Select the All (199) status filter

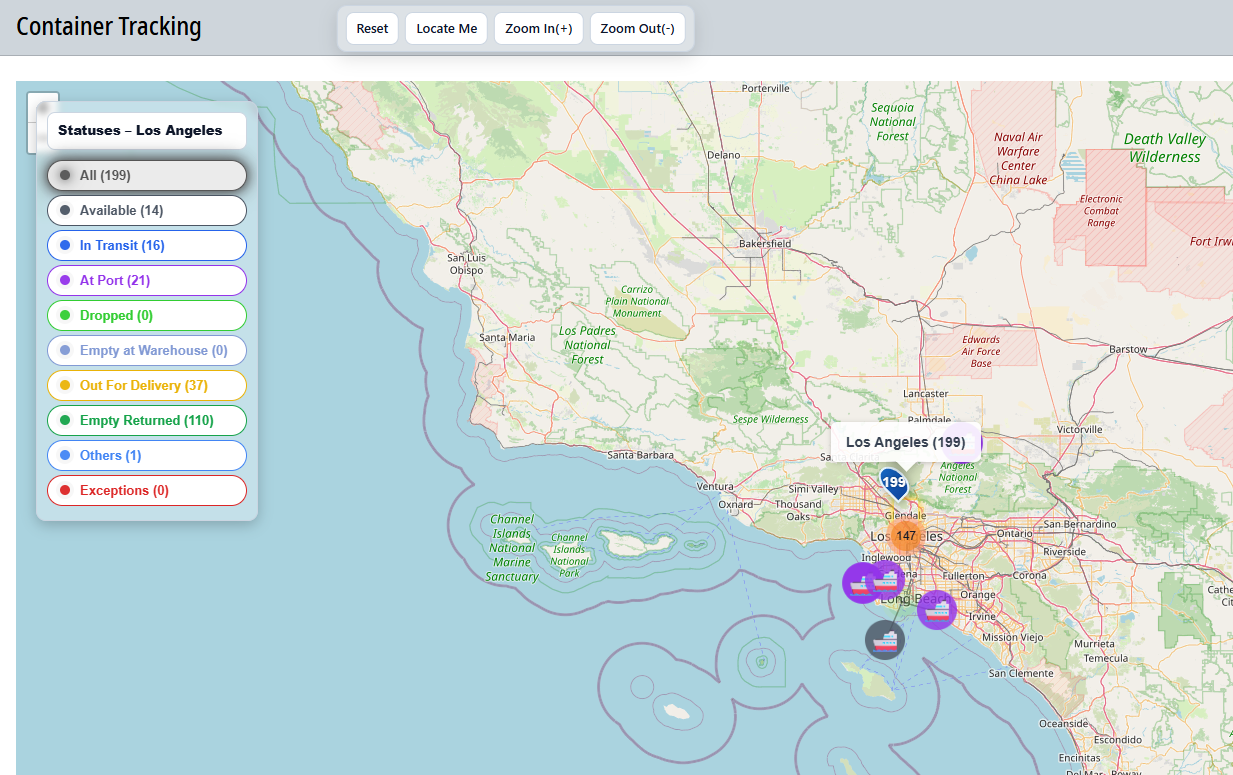pos(147,176)
